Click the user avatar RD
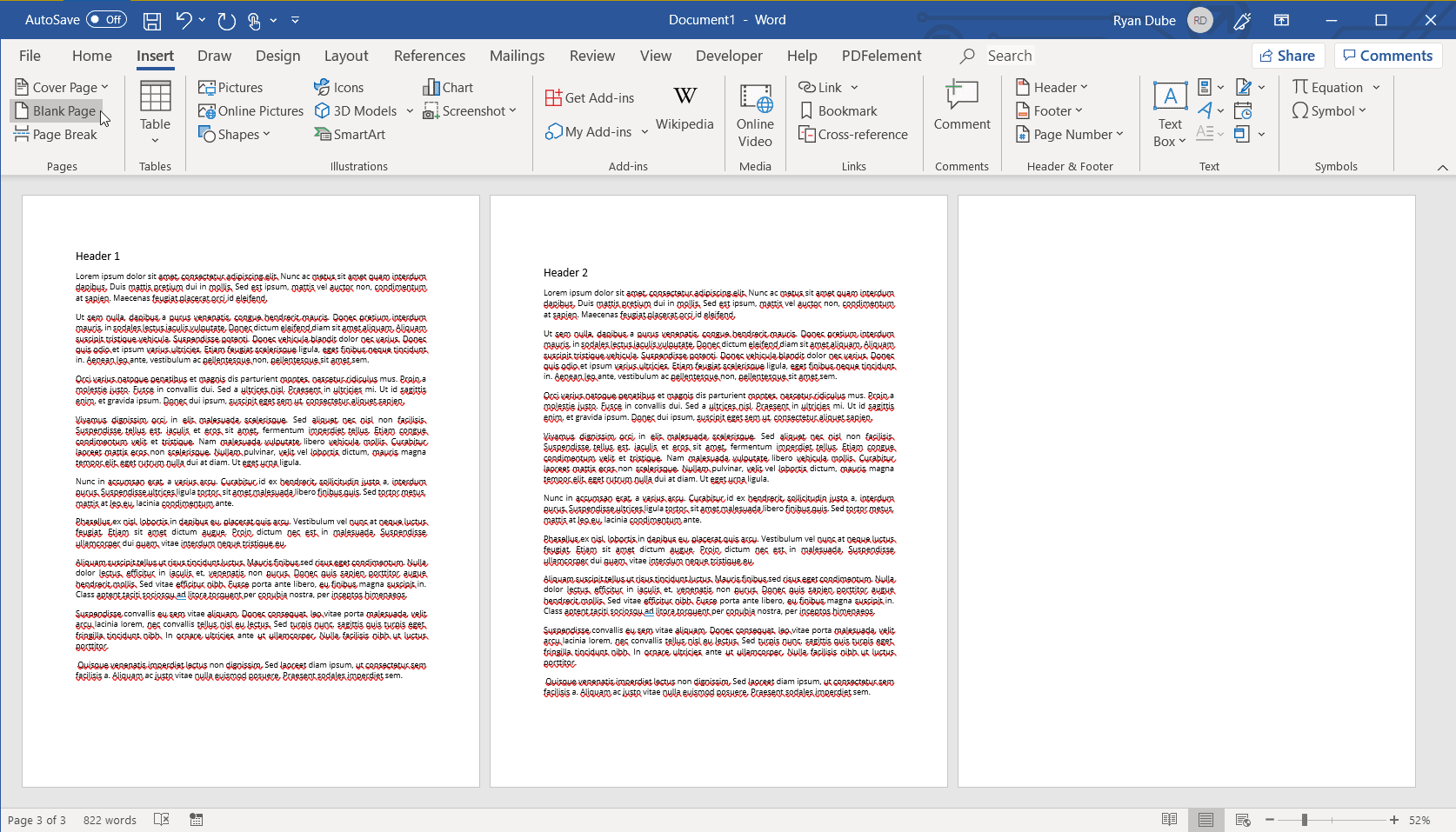The height and width of the screenshot is (832, 1456). (x=1200, y=20)
